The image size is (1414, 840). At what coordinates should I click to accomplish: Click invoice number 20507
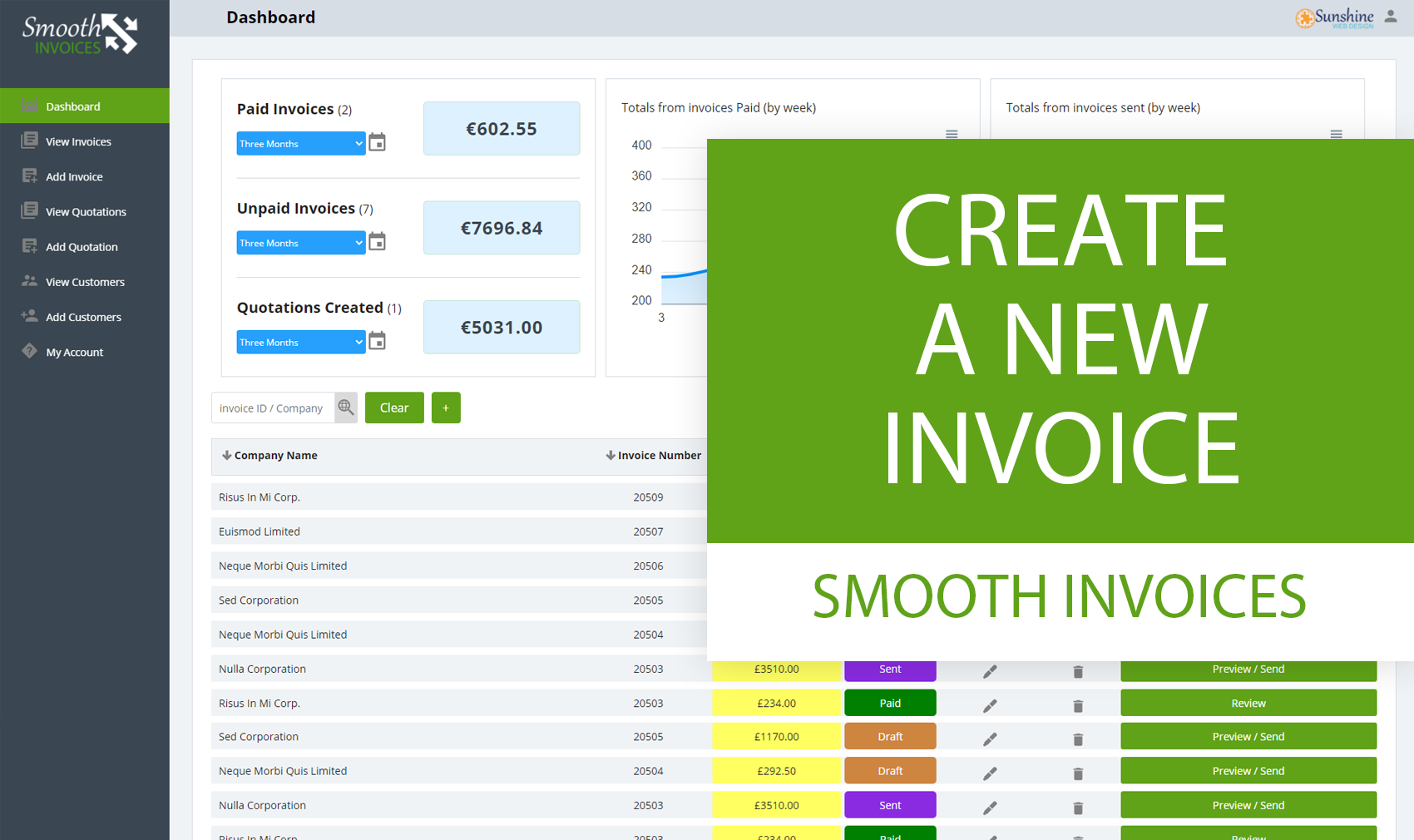(x=648, y=531)
